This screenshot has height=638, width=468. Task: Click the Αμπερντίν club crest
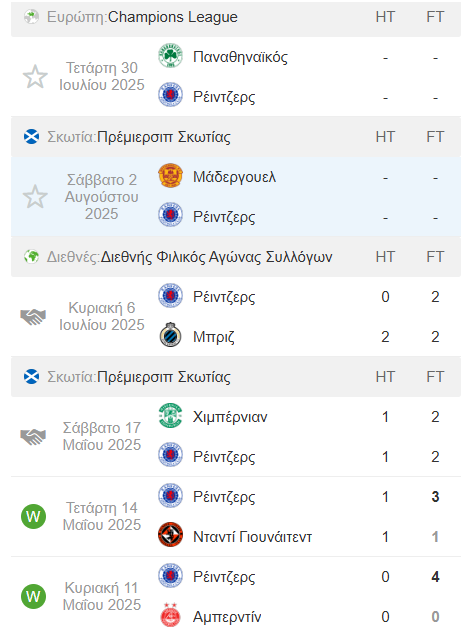click(170, 615)
